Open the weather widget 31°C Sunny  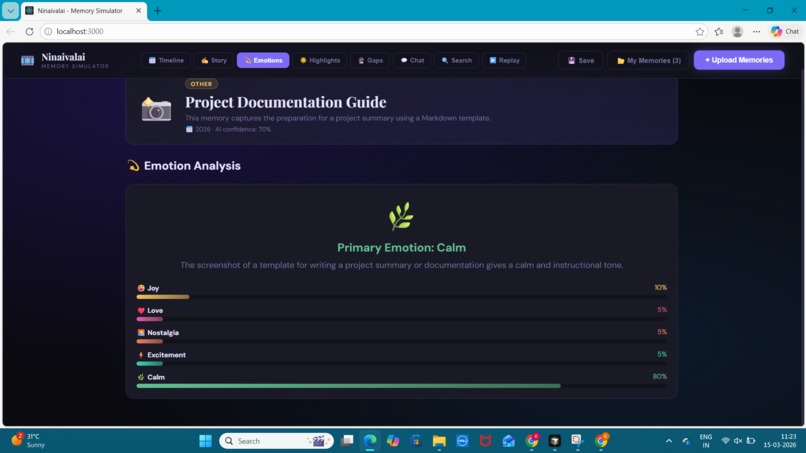pyautogui.click(x=29, y=441)
